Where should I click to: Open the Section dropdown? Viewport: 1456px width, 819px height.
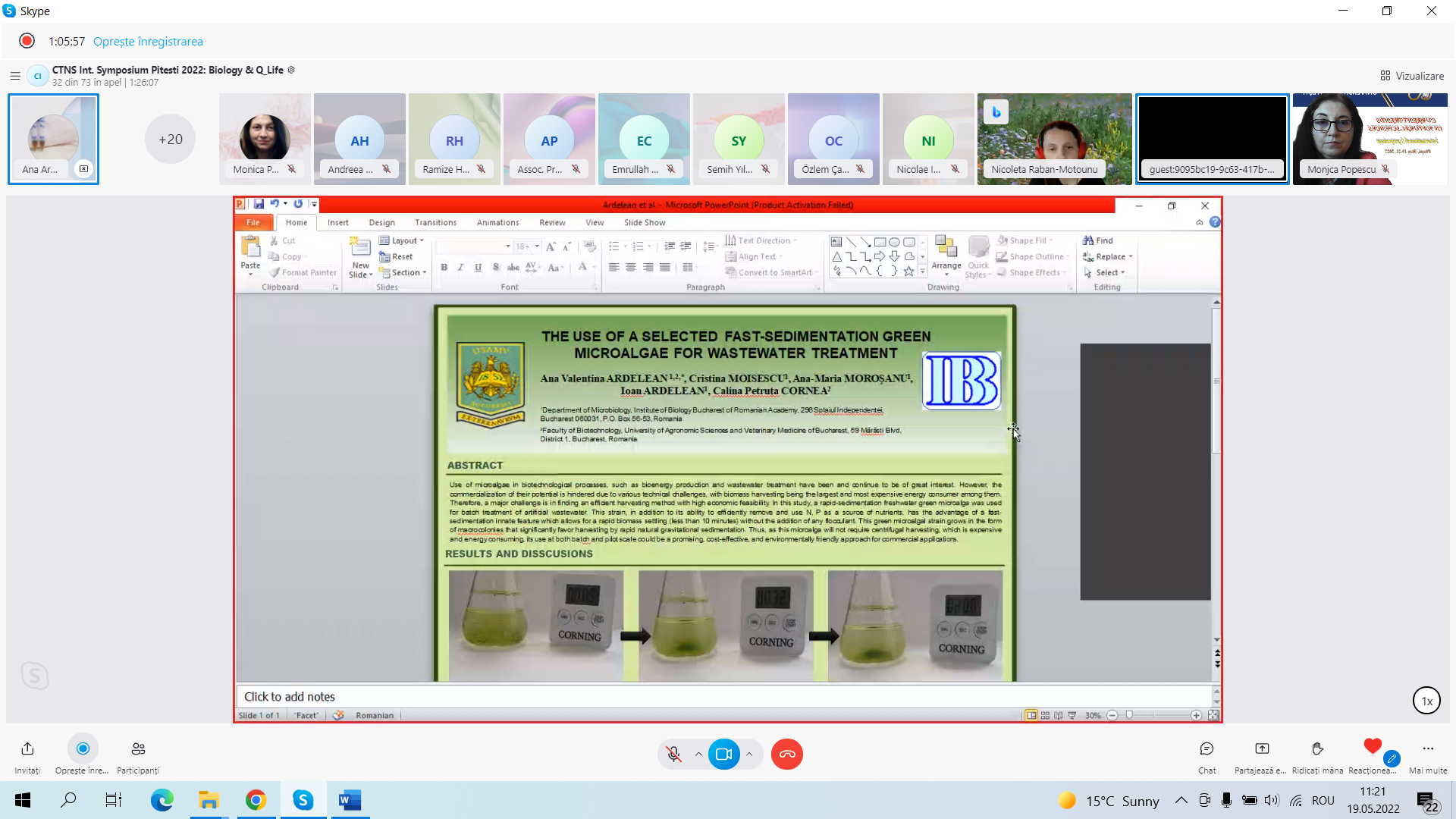(404, 272)
